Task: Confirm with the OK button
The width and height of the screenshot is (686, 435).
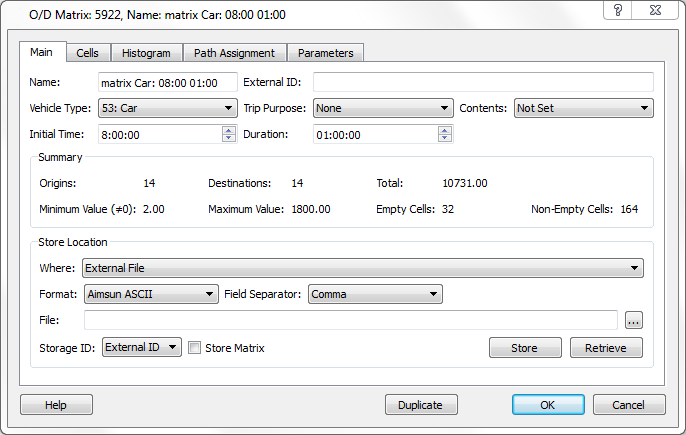Action: point(547,405)
